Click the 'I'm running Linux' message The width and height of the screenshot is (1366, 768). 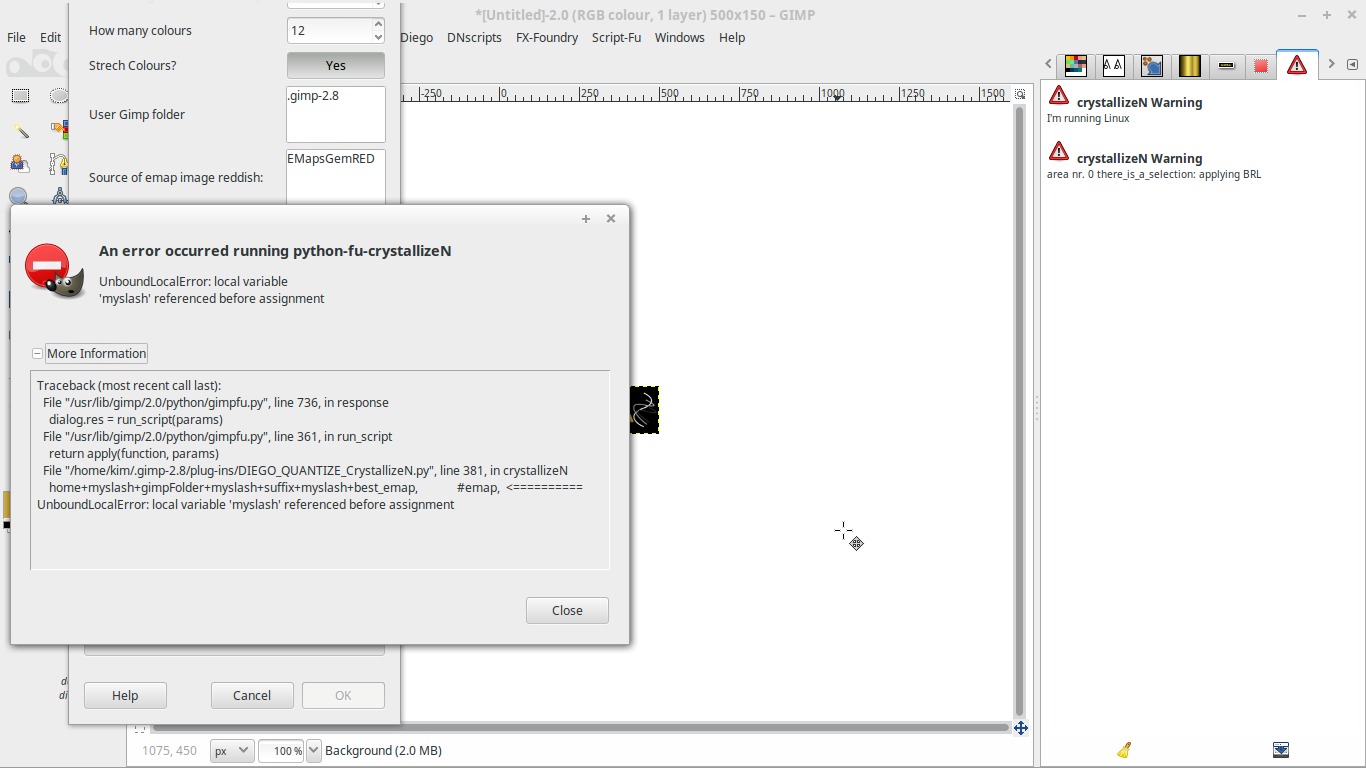coord(1088,118)
